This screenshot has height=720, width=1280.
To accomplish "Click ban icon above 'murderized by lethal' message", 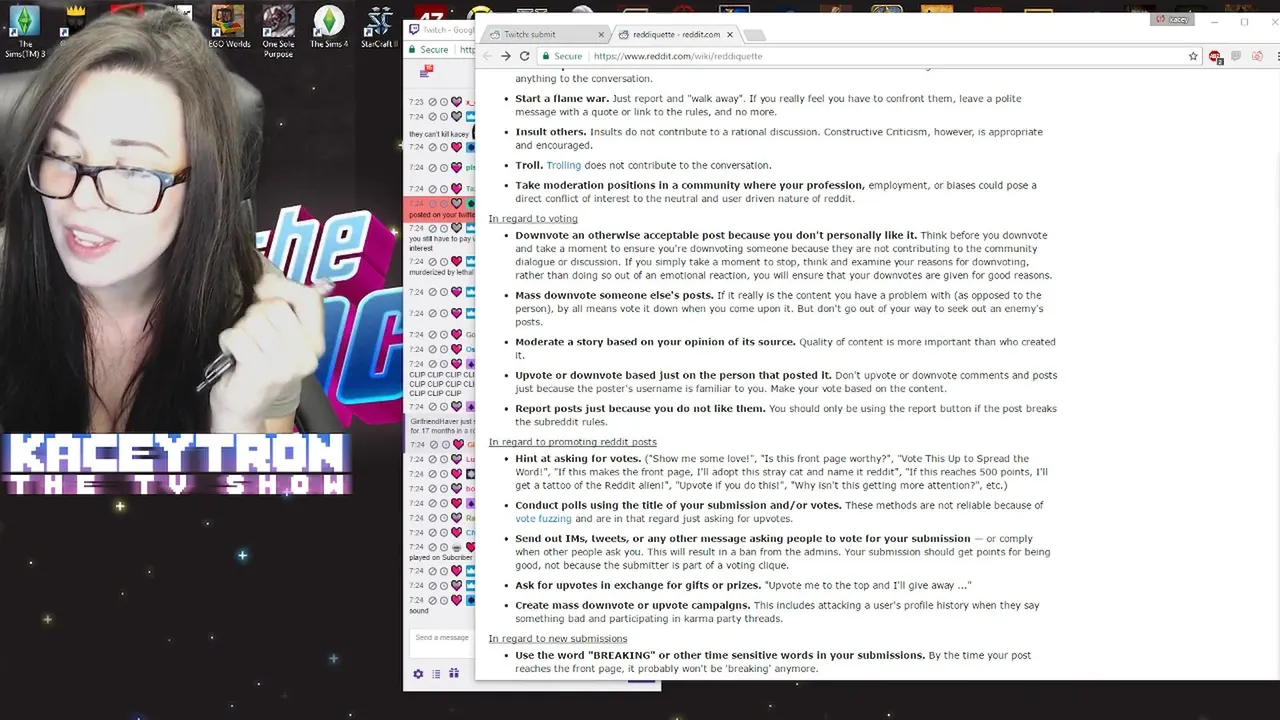I will click(433, 262).
